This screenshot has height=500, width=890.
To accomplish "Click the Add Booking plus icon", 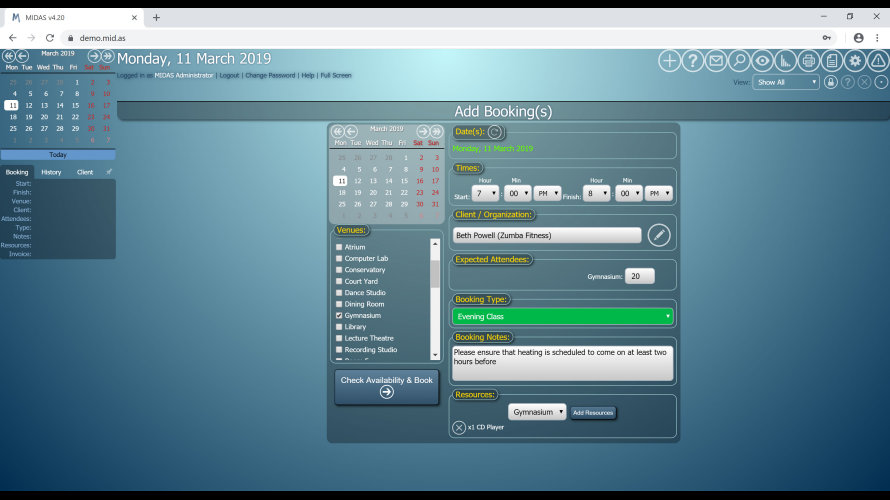I will (669, 61).
